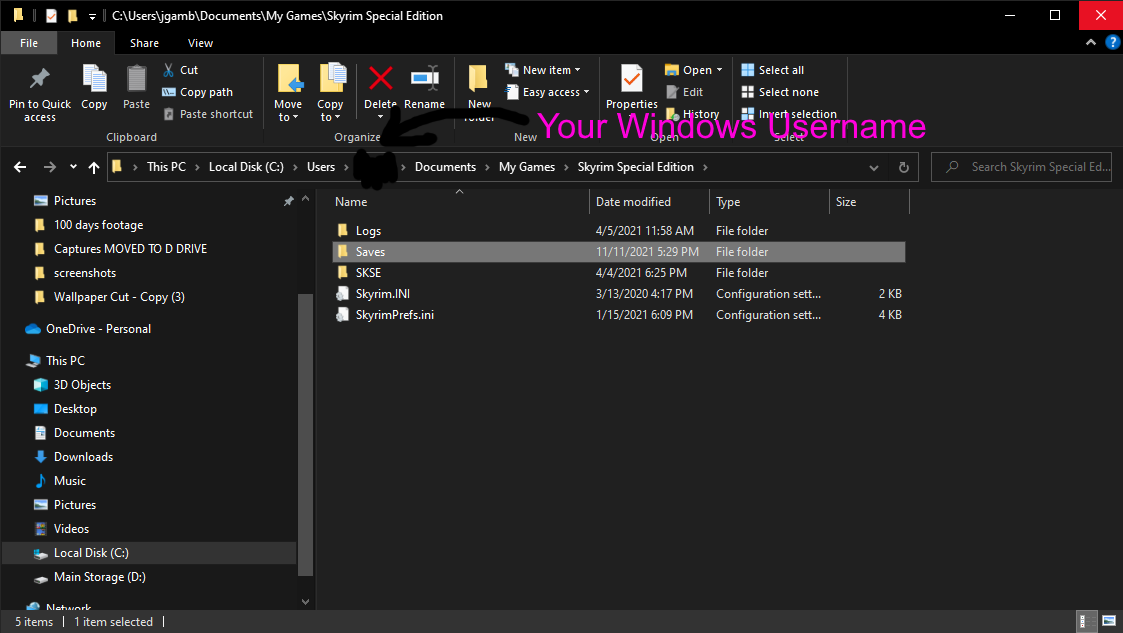Open the New item dropdown
Image resolution: width=1123 pixels, height=633 pixels.
pos(542,70)
